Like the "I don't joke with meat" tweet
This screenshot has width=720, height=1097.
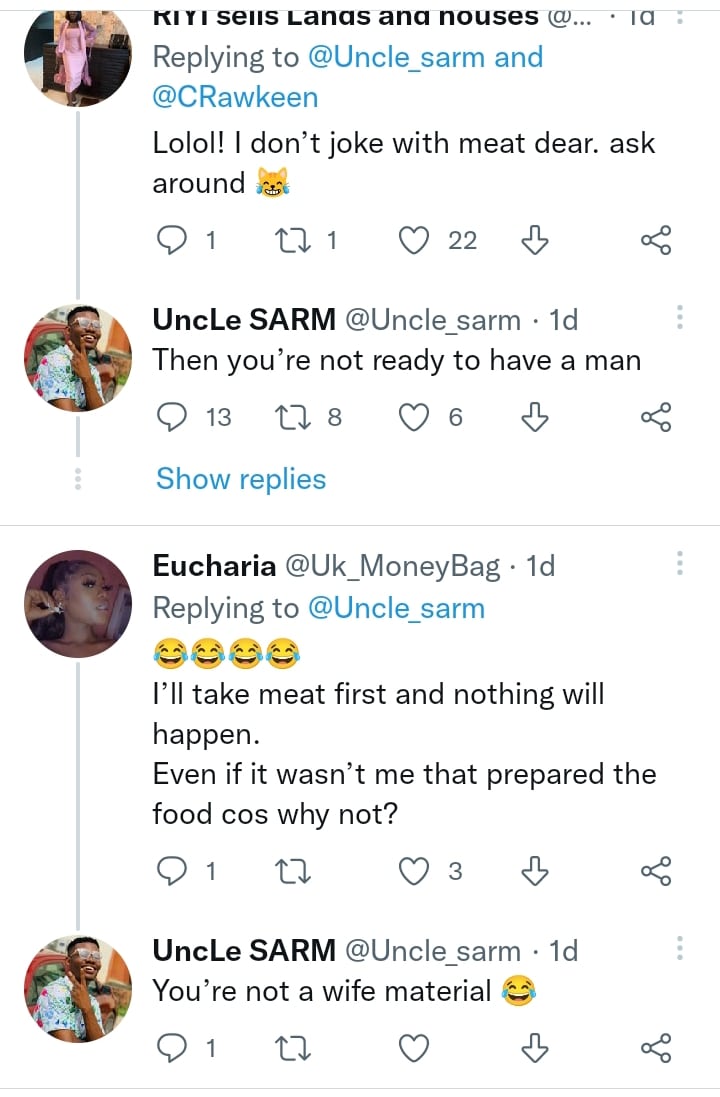[x=413, y=240]
